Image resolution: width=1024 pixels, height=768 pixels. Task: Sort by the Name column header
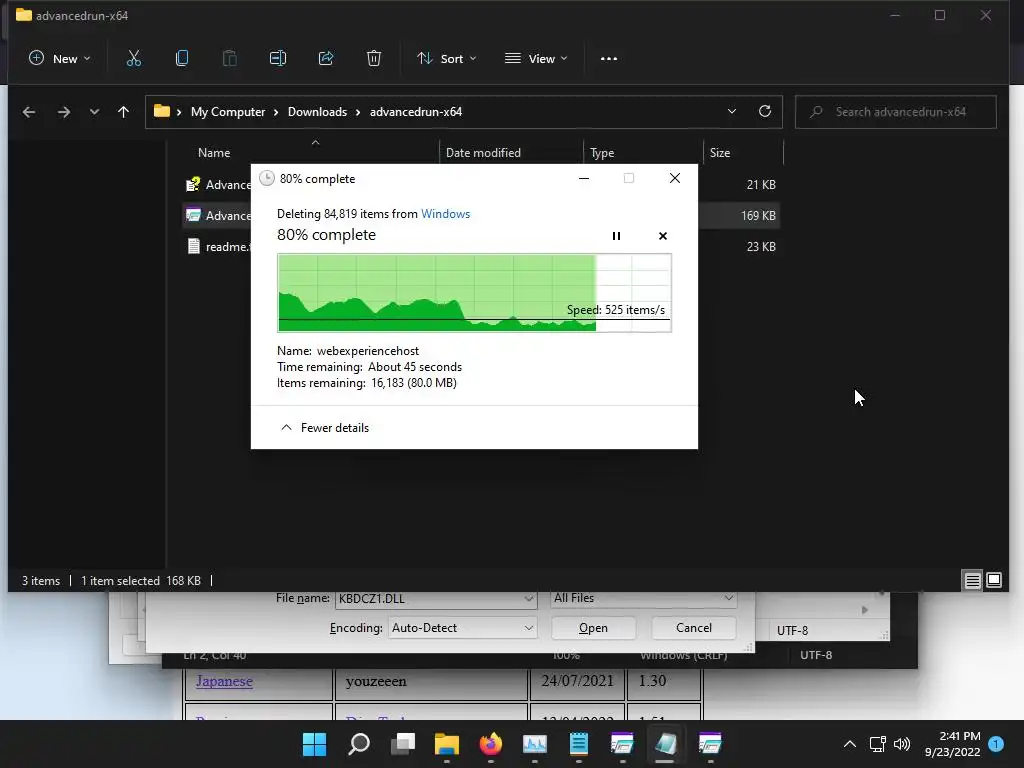[x=214, y=153]
